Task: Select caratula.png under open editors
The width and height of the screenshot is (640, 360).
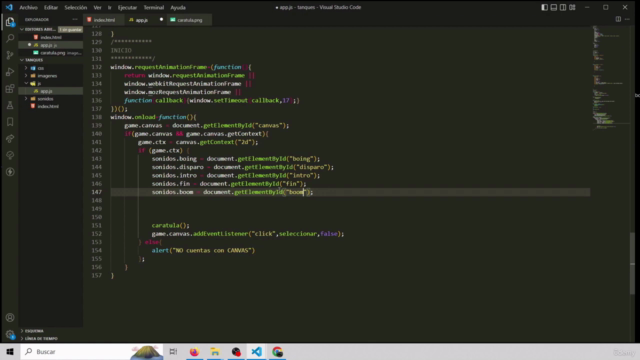Action: (x=51, y=53)
